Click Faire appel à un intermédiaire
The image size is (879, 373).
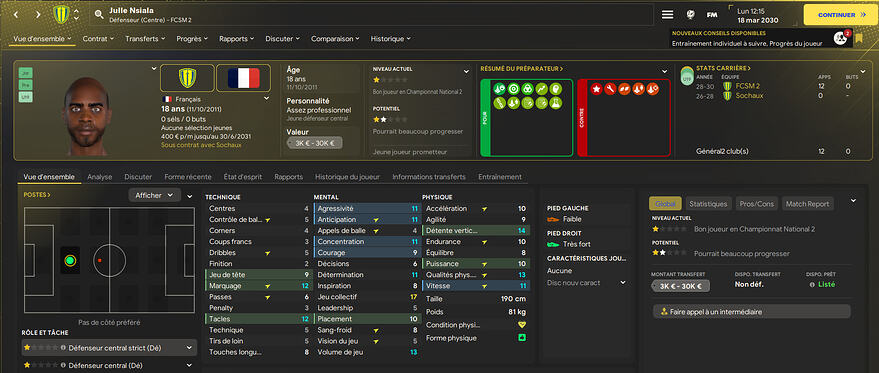(x=751, y=311)
